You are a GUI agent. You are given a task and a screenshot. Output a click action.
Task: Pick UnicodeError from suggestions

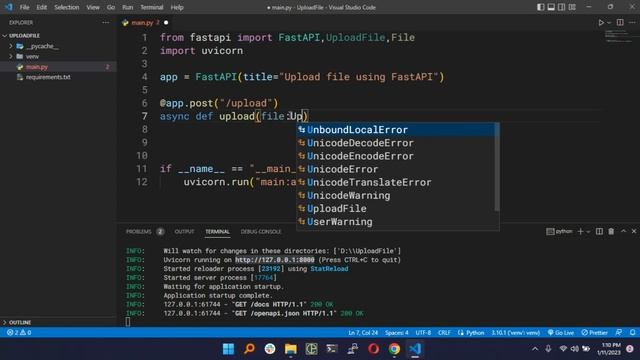396,169
